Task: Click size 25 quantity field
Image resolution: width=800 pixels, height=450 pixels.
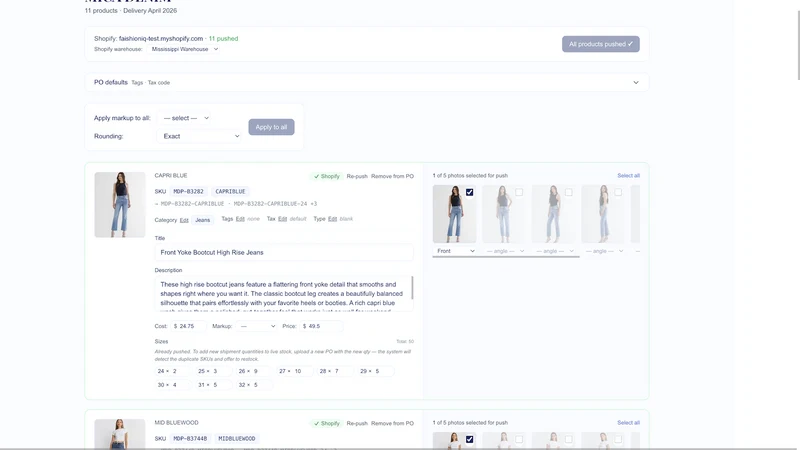Action: coord(213,371)
